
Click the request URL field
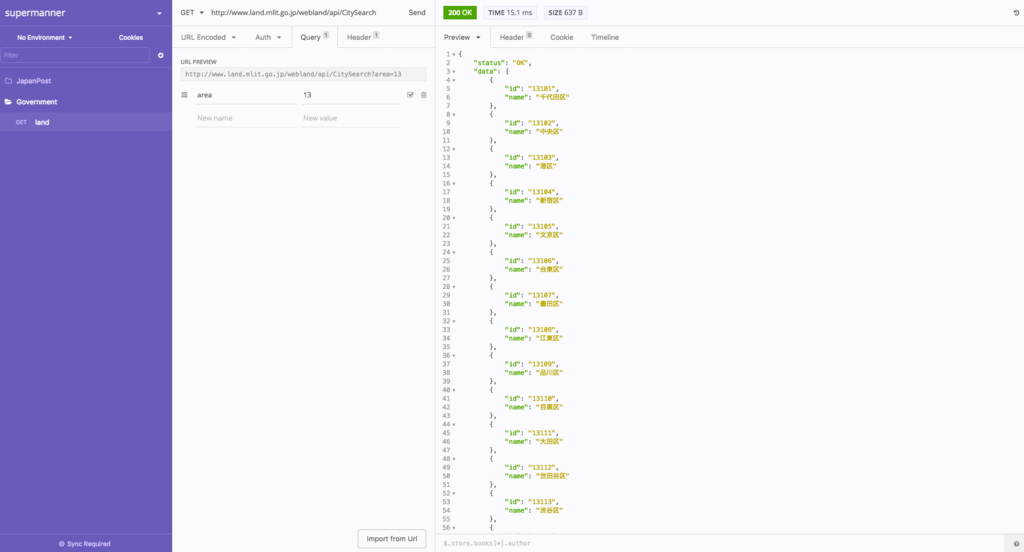(304, 12)
